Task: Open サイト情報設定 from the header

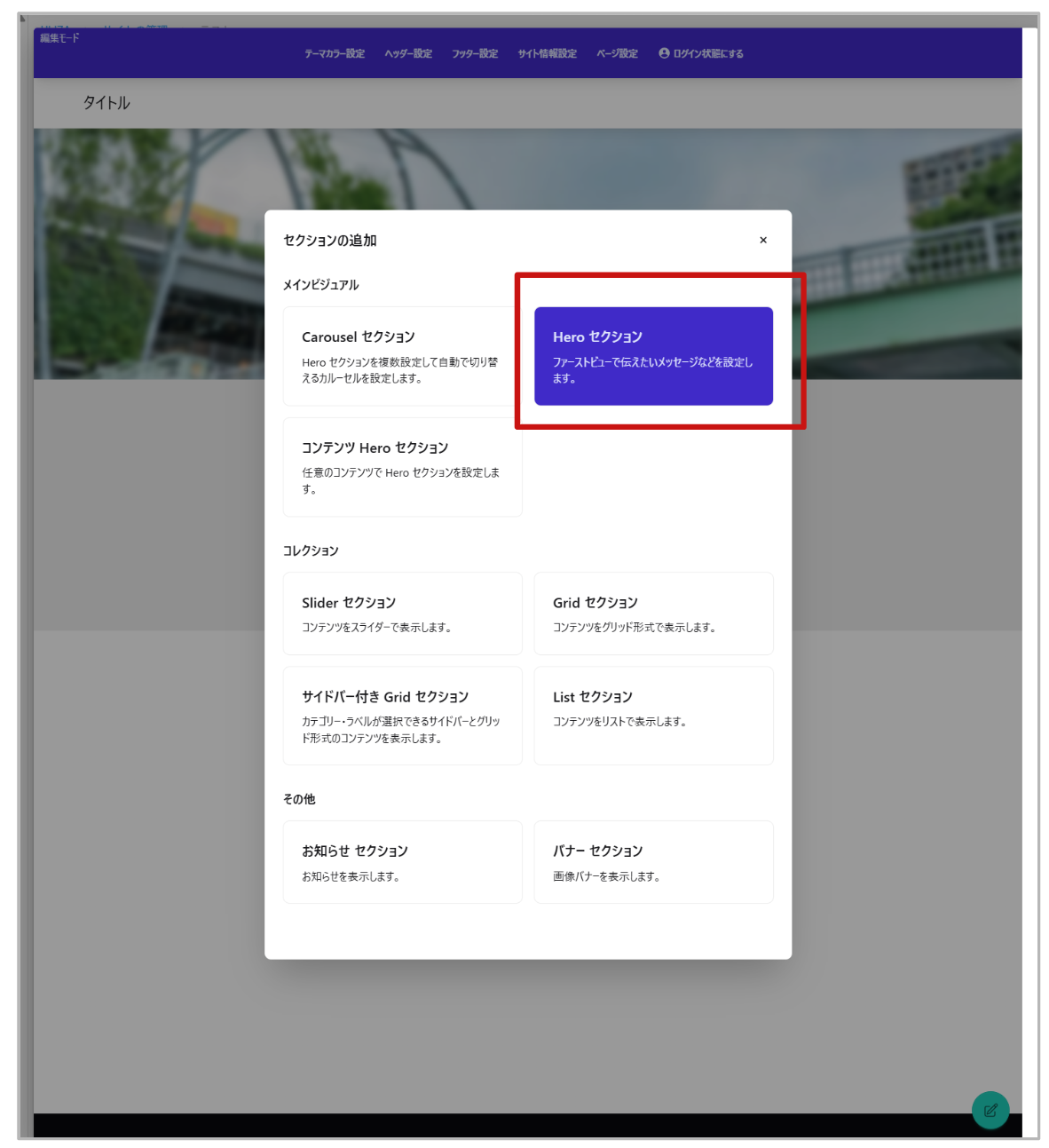Action: coord(548,53)
